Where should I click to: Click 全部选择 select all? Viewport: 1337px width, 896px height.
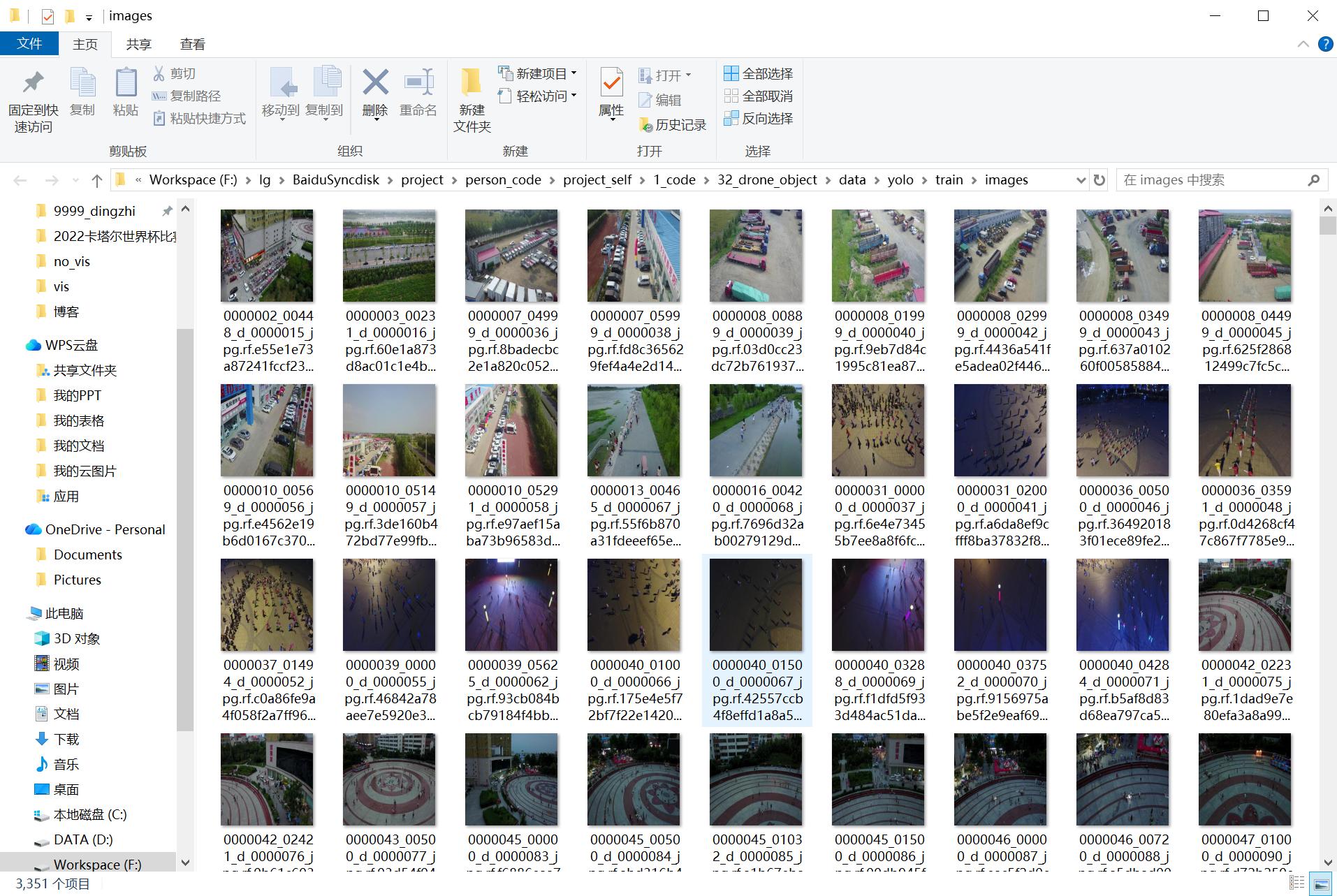coord(758,73)
